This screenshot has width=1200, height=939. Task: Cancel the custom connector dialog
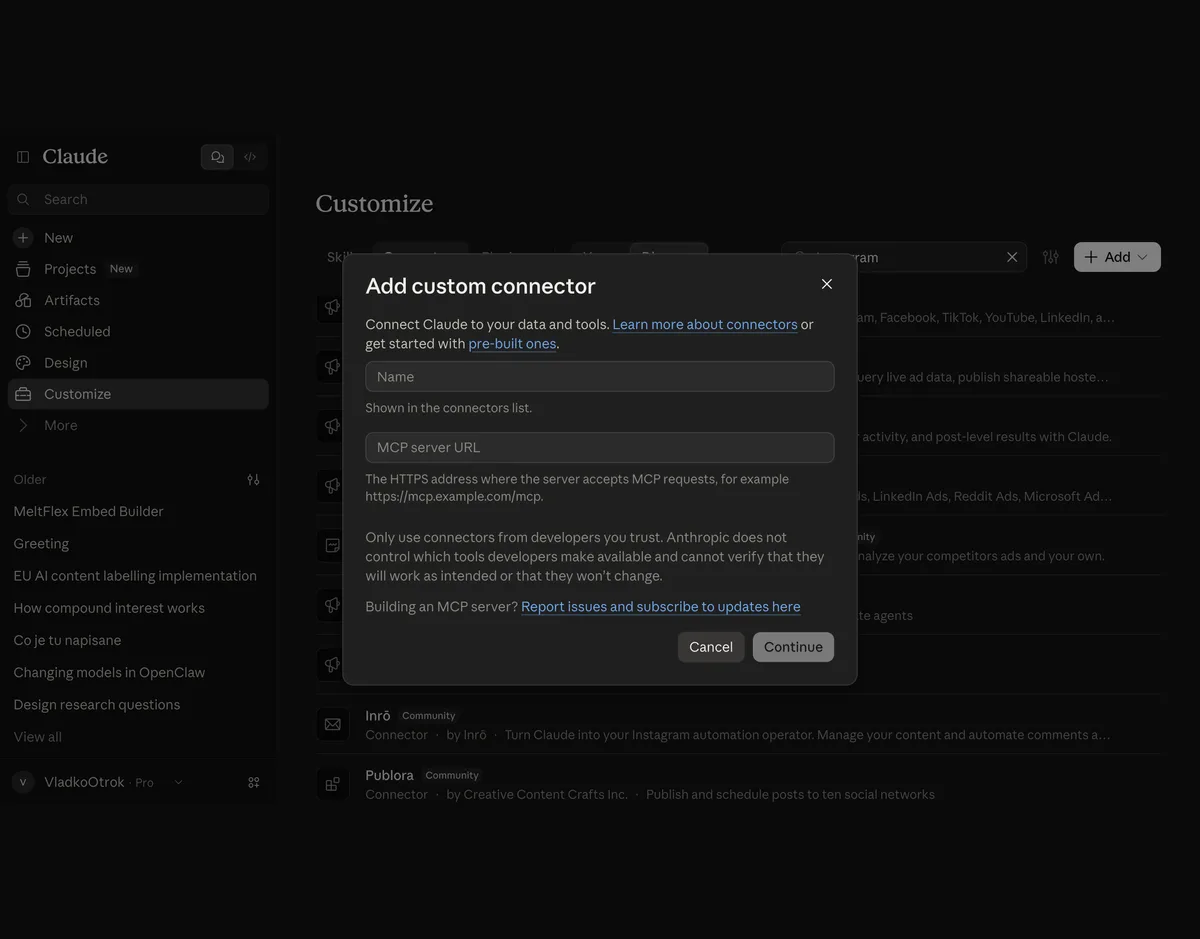click(x=711, y=647)
